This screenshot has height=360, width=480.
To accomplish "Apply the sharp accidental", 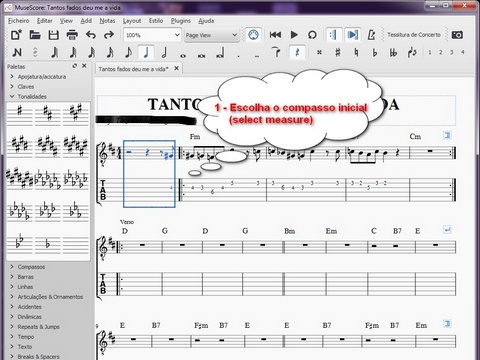I will [338, 52].
